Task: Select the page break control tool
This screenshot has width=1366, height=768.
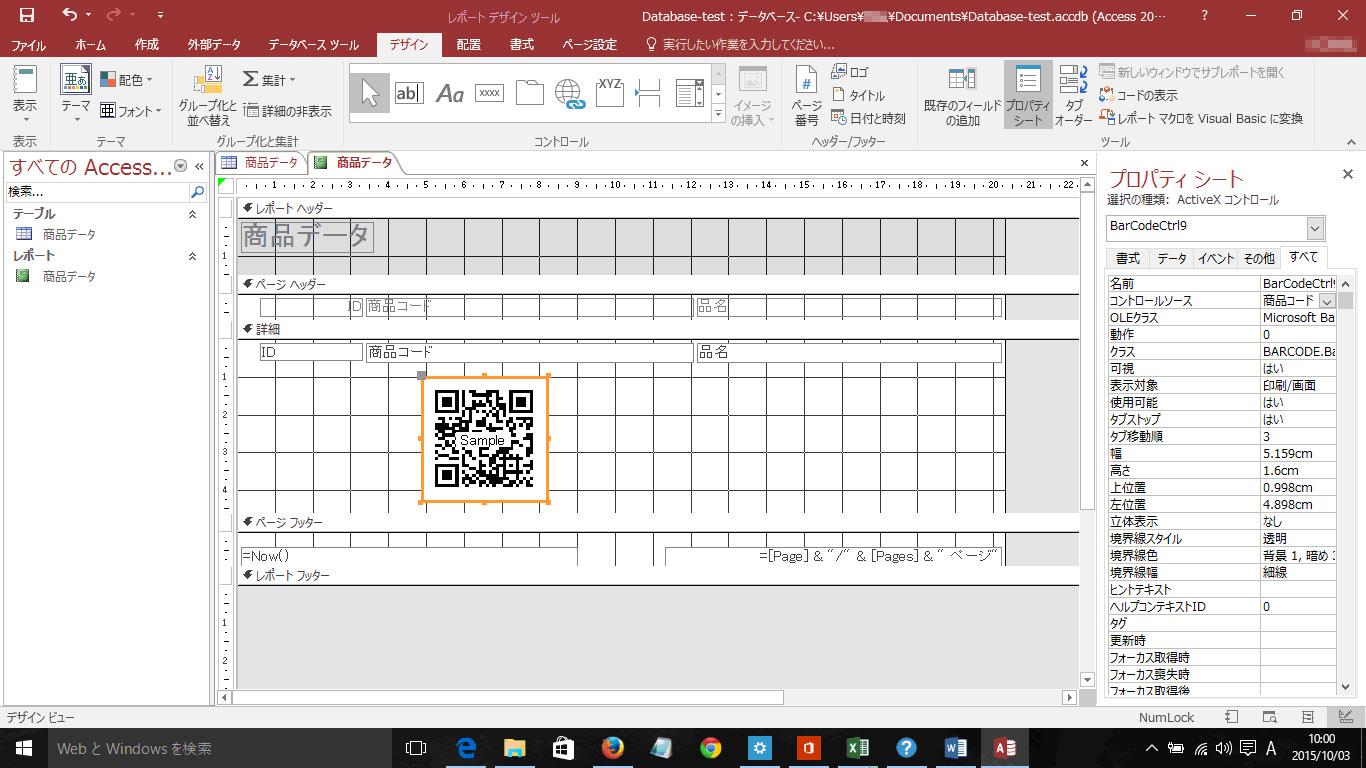Action: 649,93
